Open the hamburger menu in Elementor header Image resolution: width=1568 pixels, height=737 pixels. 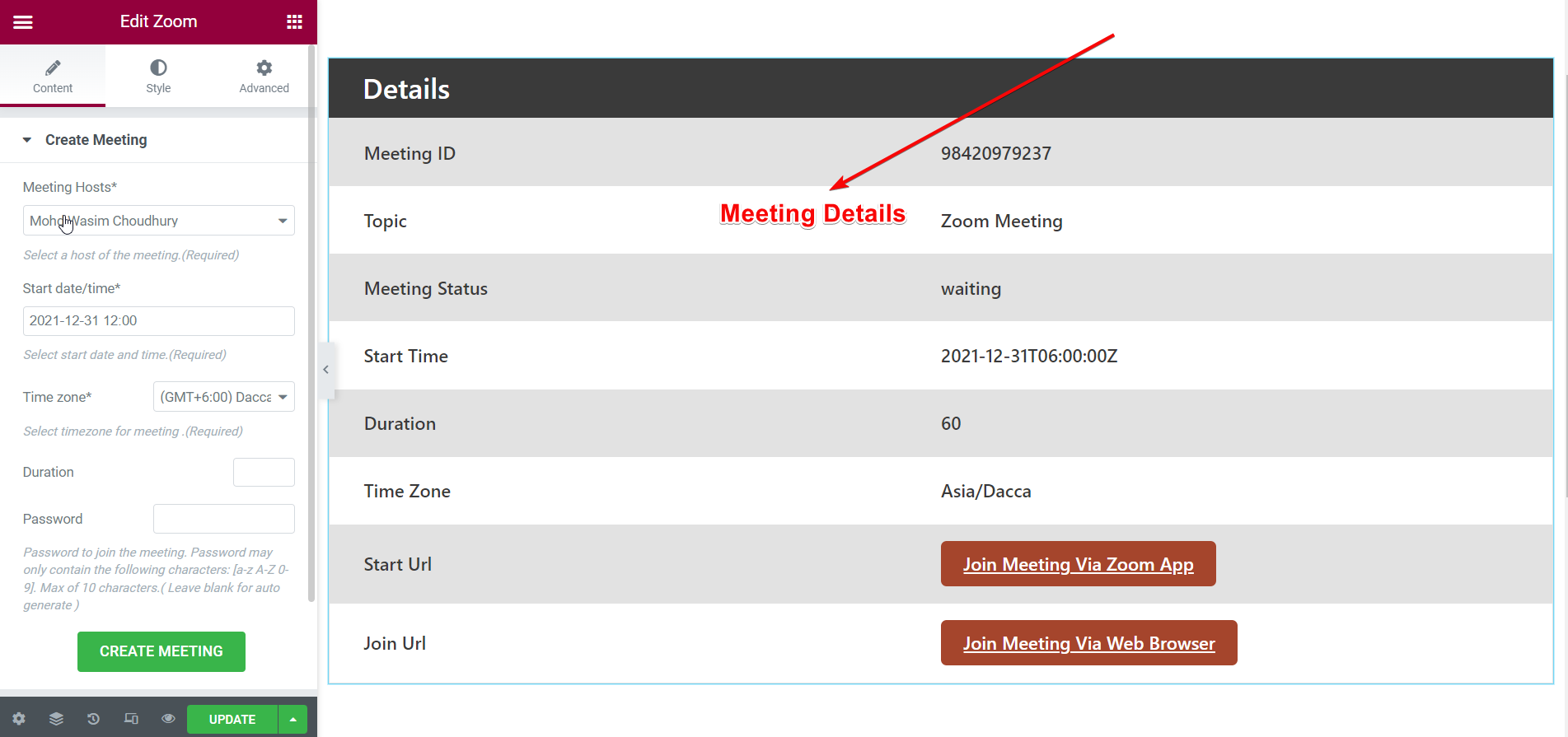[x=23, y=22]
